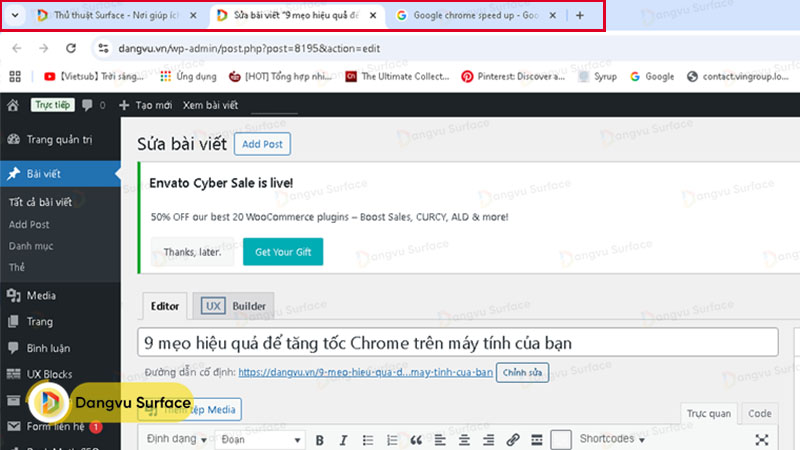Open the Chrome tab search dropdown arrow
Viewport: 800px width, 450px height.
tap(15, 15)
